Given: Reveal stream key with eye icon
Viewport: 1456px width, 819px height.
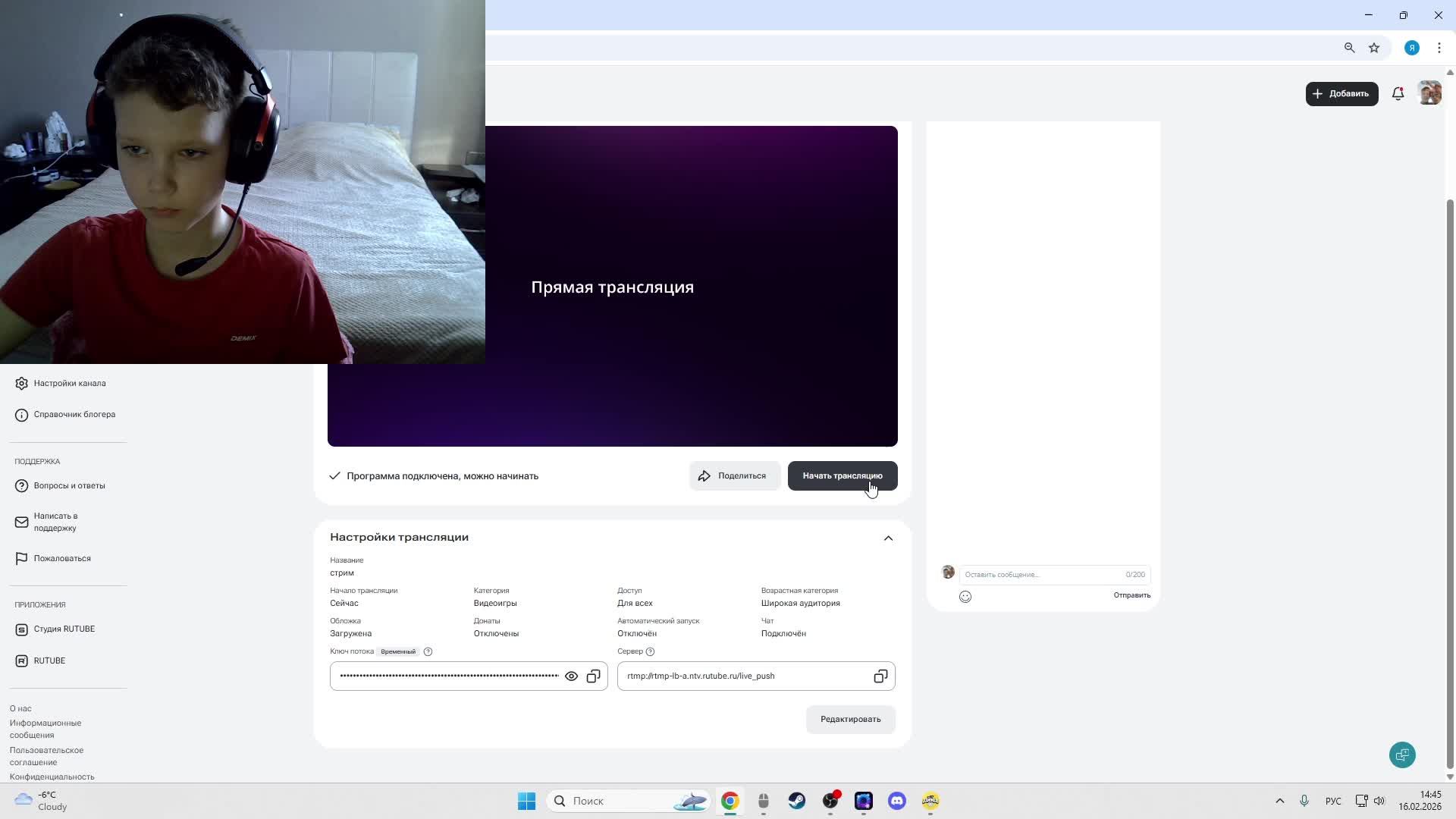Looking at the screenshot, I should tap(571, 676).
